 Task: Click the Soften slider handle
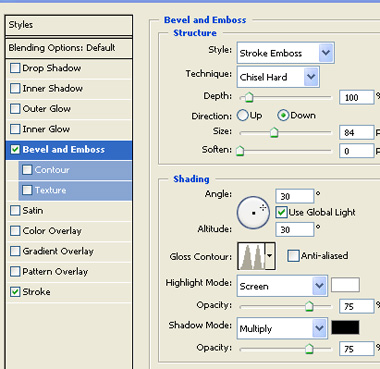pos(240,151)
